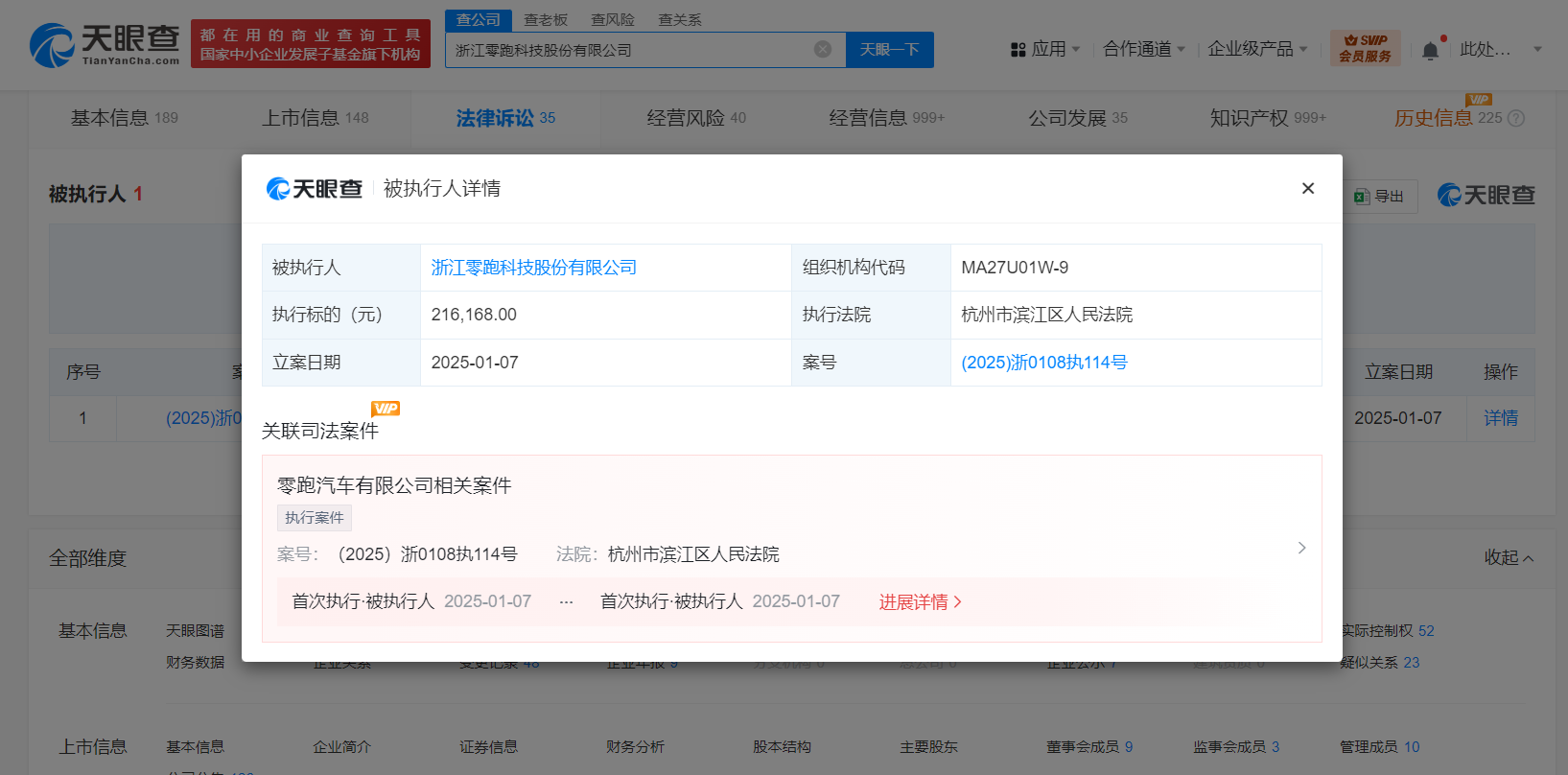
Task: Open 浙江零跑科技股份有限公司 company link
Action: pyautogui.click(x=533, y=268)
